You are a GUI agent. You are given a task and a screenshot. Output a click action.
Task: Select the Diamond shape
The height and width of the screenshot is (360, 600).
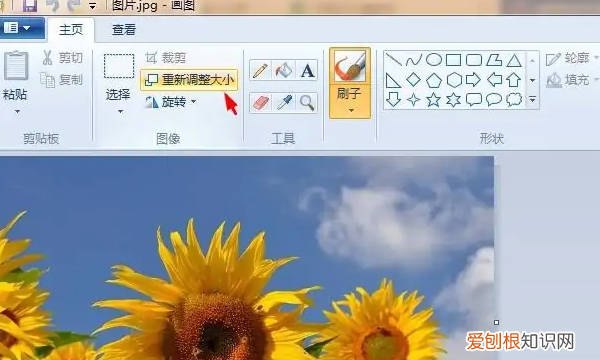click(x=414, y=80)
